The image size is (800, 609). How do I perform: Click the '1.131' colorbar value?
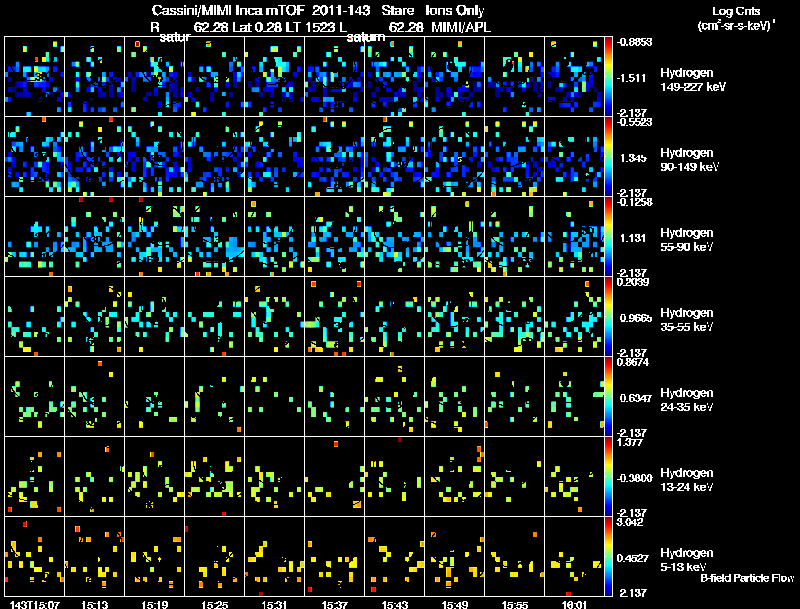click(x=633, y=238)
